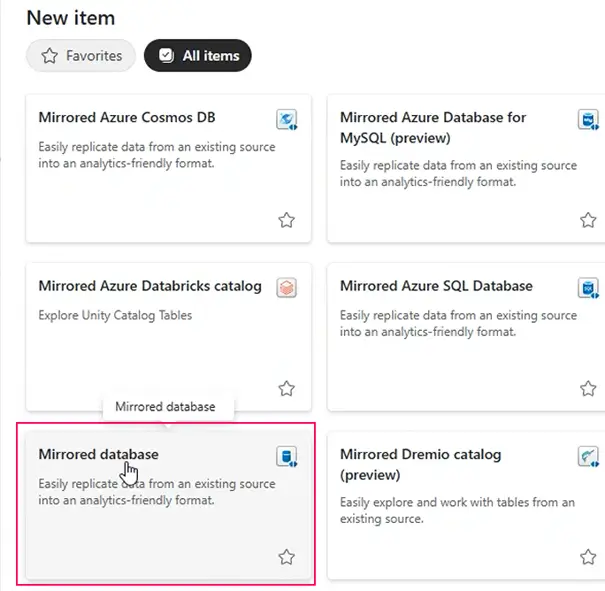The height and width of the screenshot is (591, 605).
Task: Click the star icon in Favorites pill
Action: 50,56
